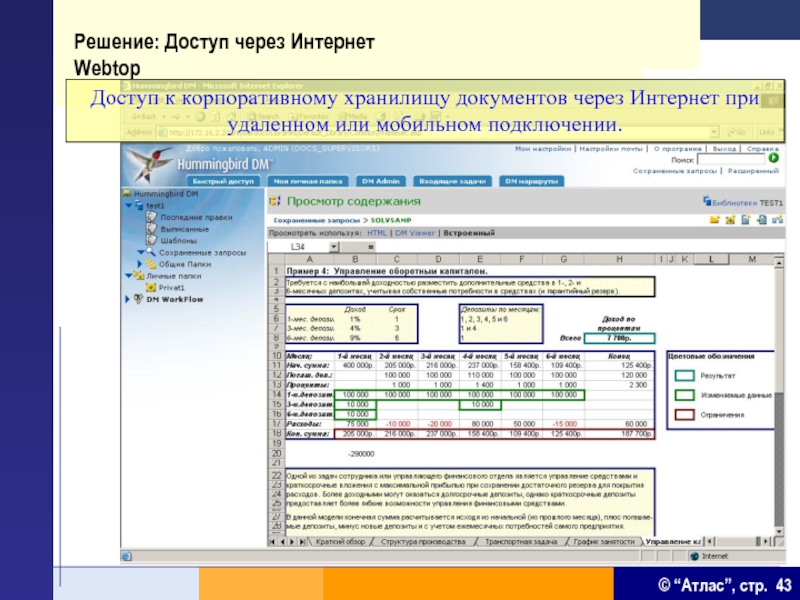
Task: Click the Сохраненные запросы breadcrumb link
Action: 316,220
